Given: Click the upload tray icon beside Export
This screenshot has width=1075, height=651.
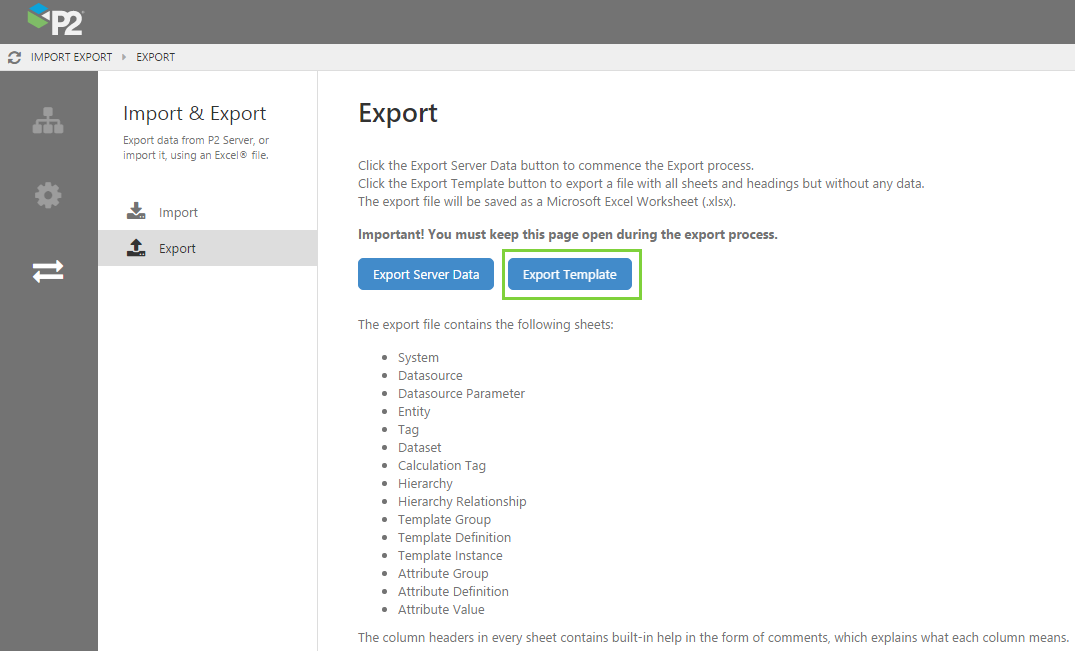Looking at the screenshot, I should pyautogui.click(x=137, y=248).
